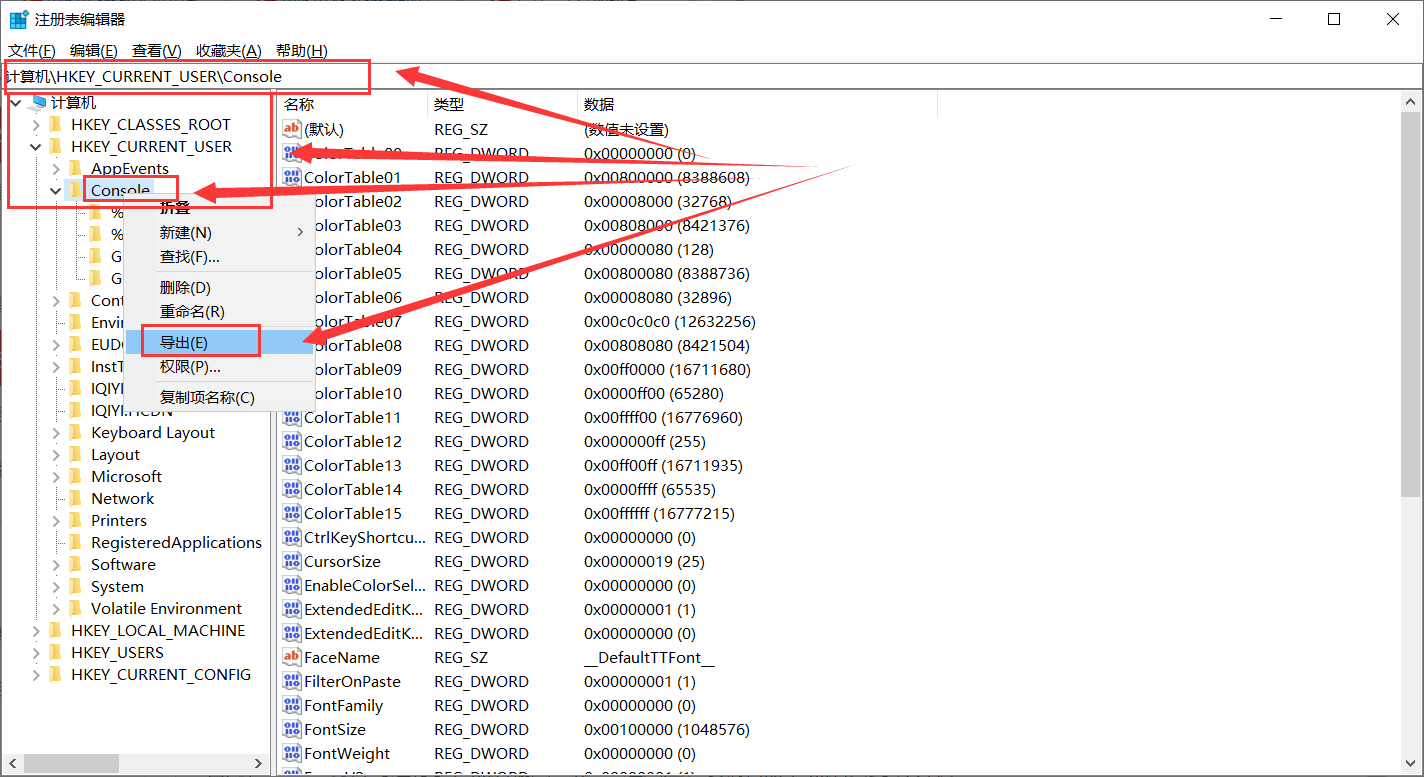This screenshot has width=1424, height=777.
Task: Select the Network key in the tree
Action: click(123, 498)
